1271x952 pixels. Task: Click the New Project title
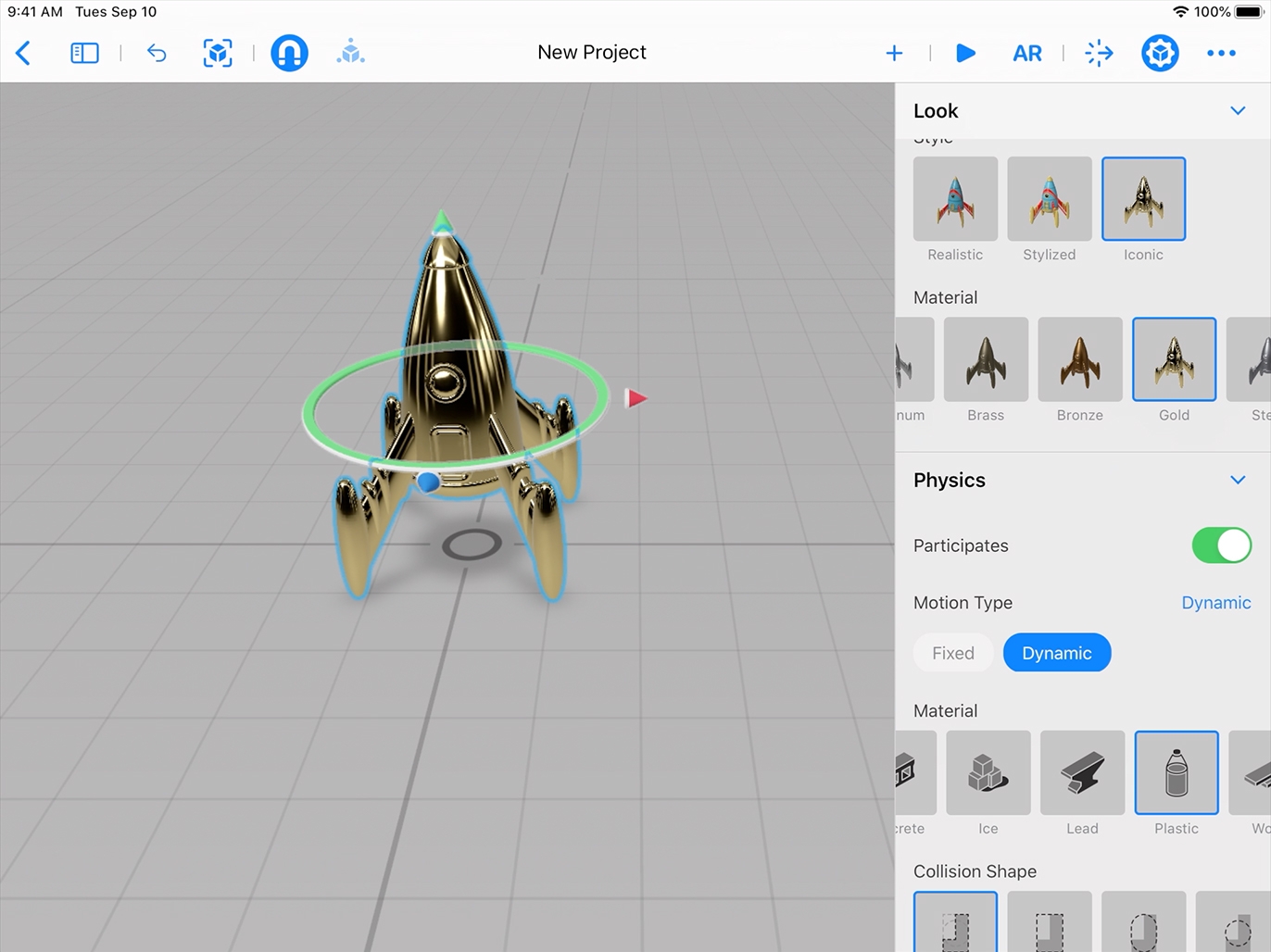[x=592, y=53]
